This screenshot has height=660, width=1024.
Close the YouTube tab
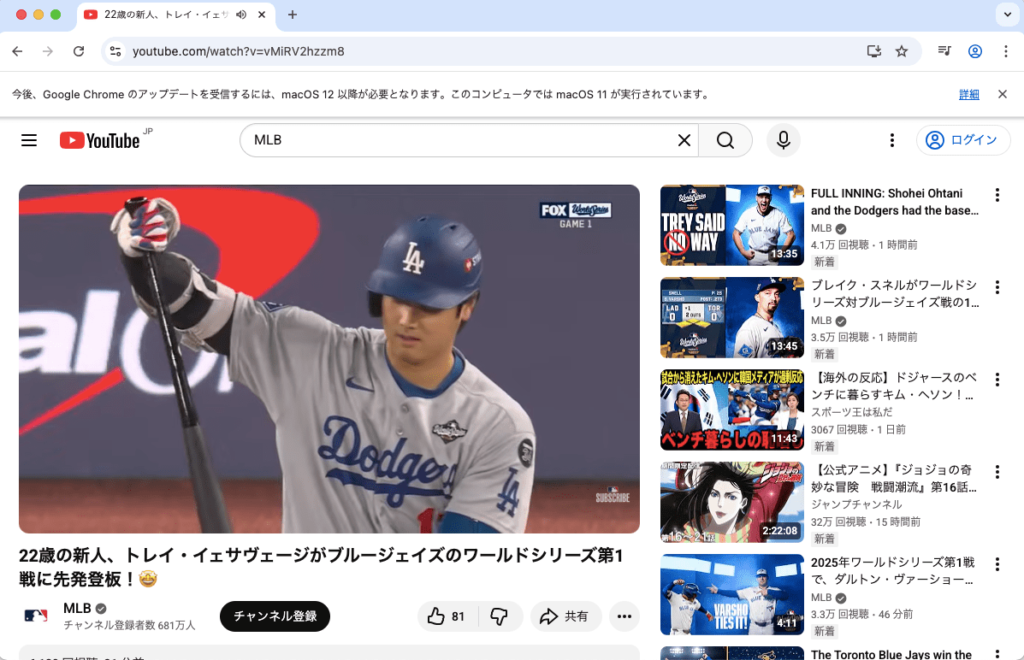point(262,14)
